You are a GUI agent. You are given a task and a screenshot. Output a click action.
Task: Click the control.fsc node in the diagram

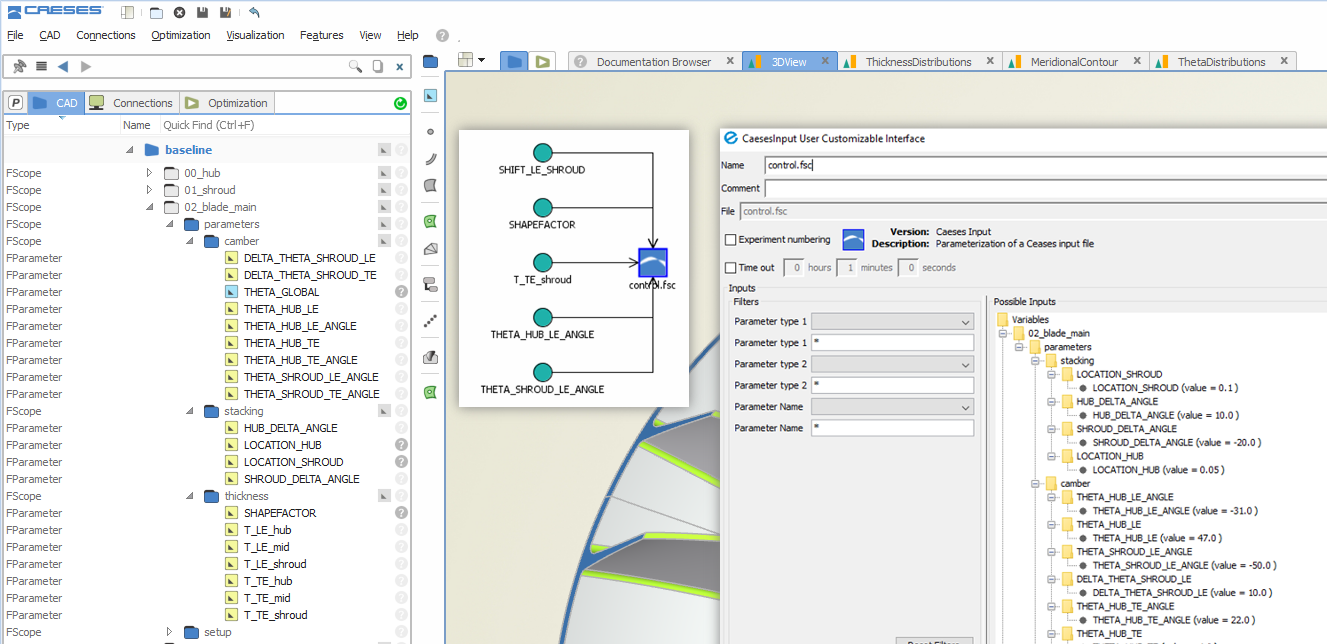(x=652, y=263)
